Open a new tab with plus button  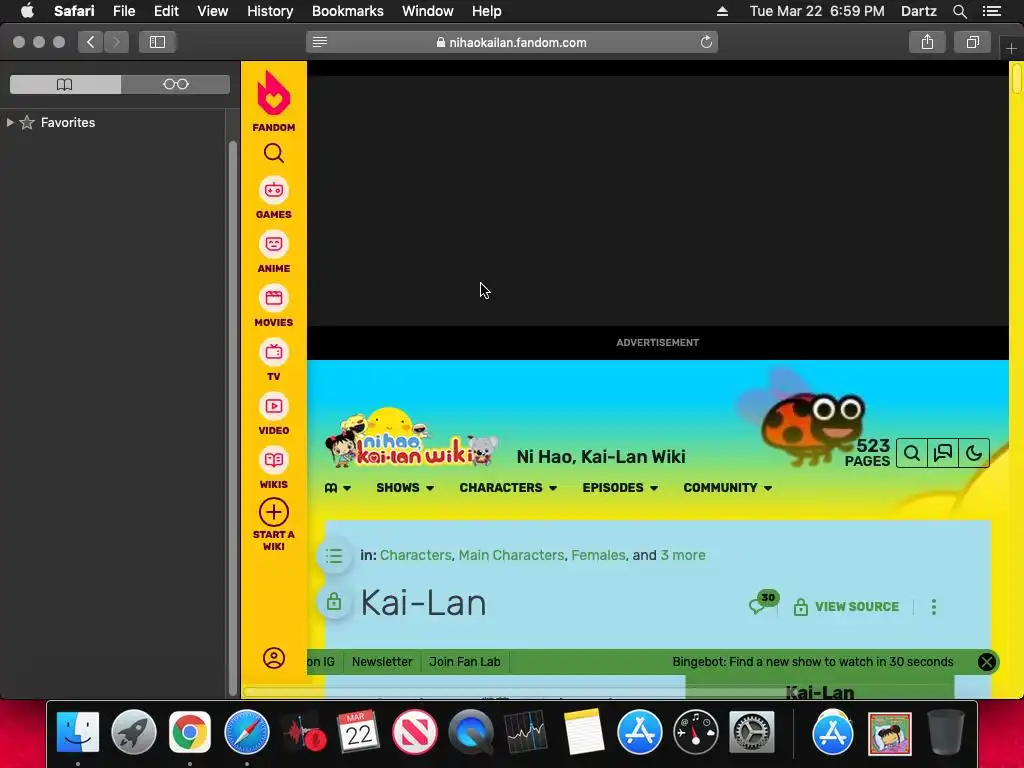(1011, 48)
